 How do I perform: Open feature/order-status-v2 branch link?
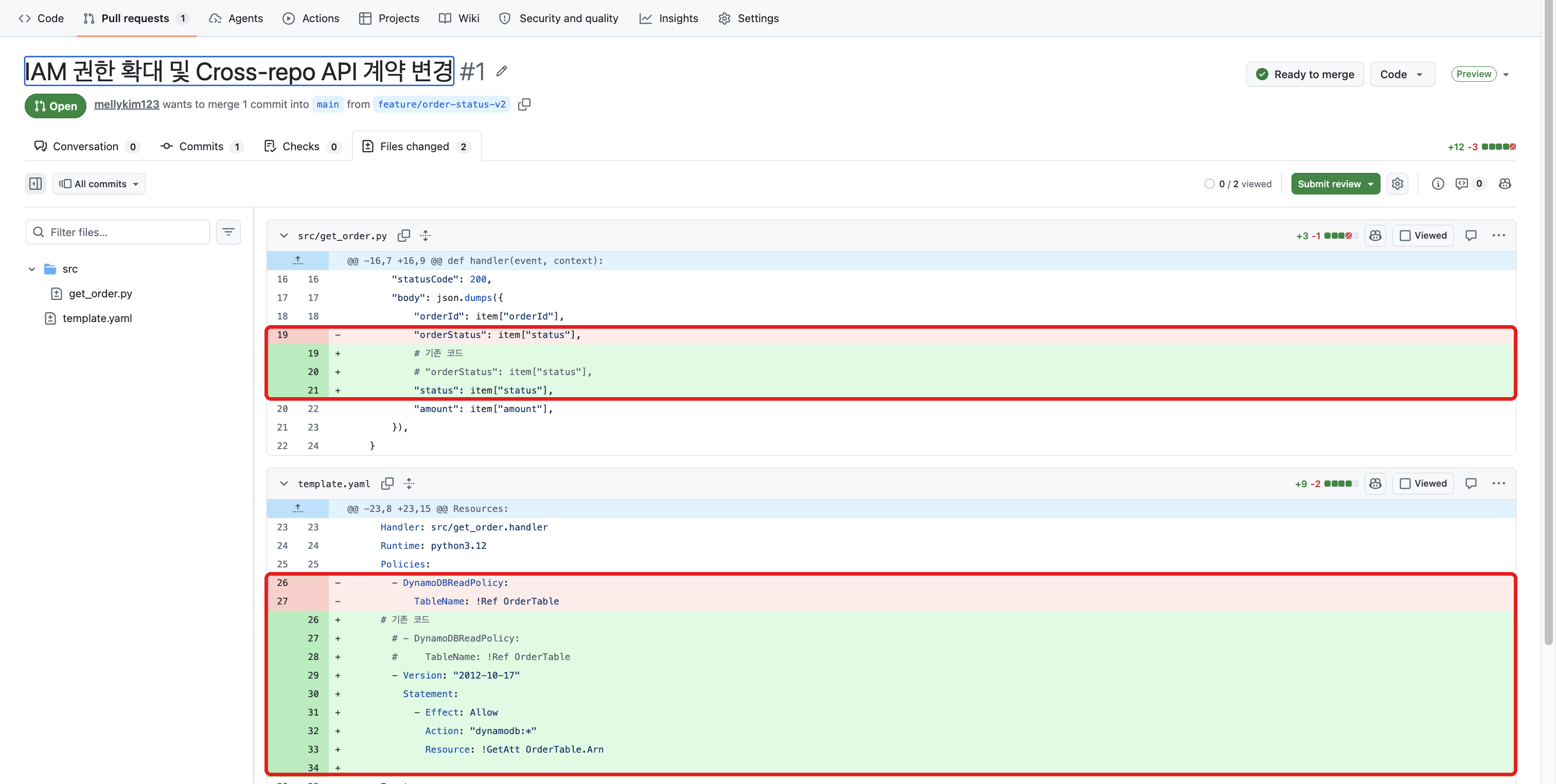(441, 104)
